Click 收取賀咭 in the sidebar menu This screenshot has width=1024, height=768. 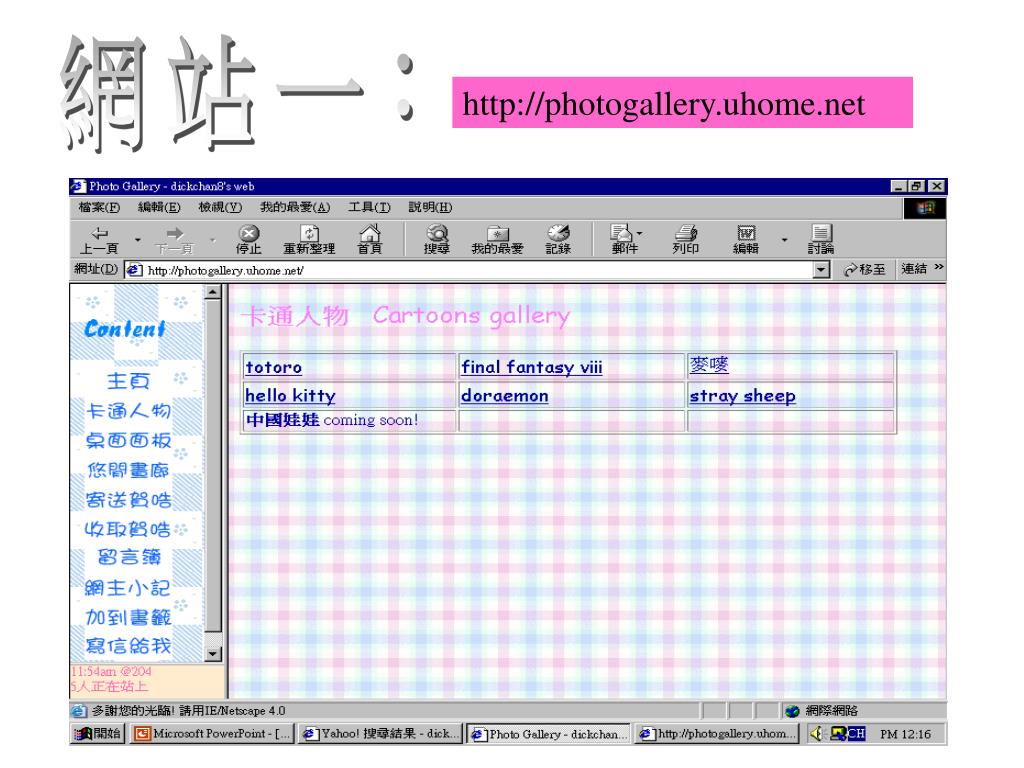127,529
